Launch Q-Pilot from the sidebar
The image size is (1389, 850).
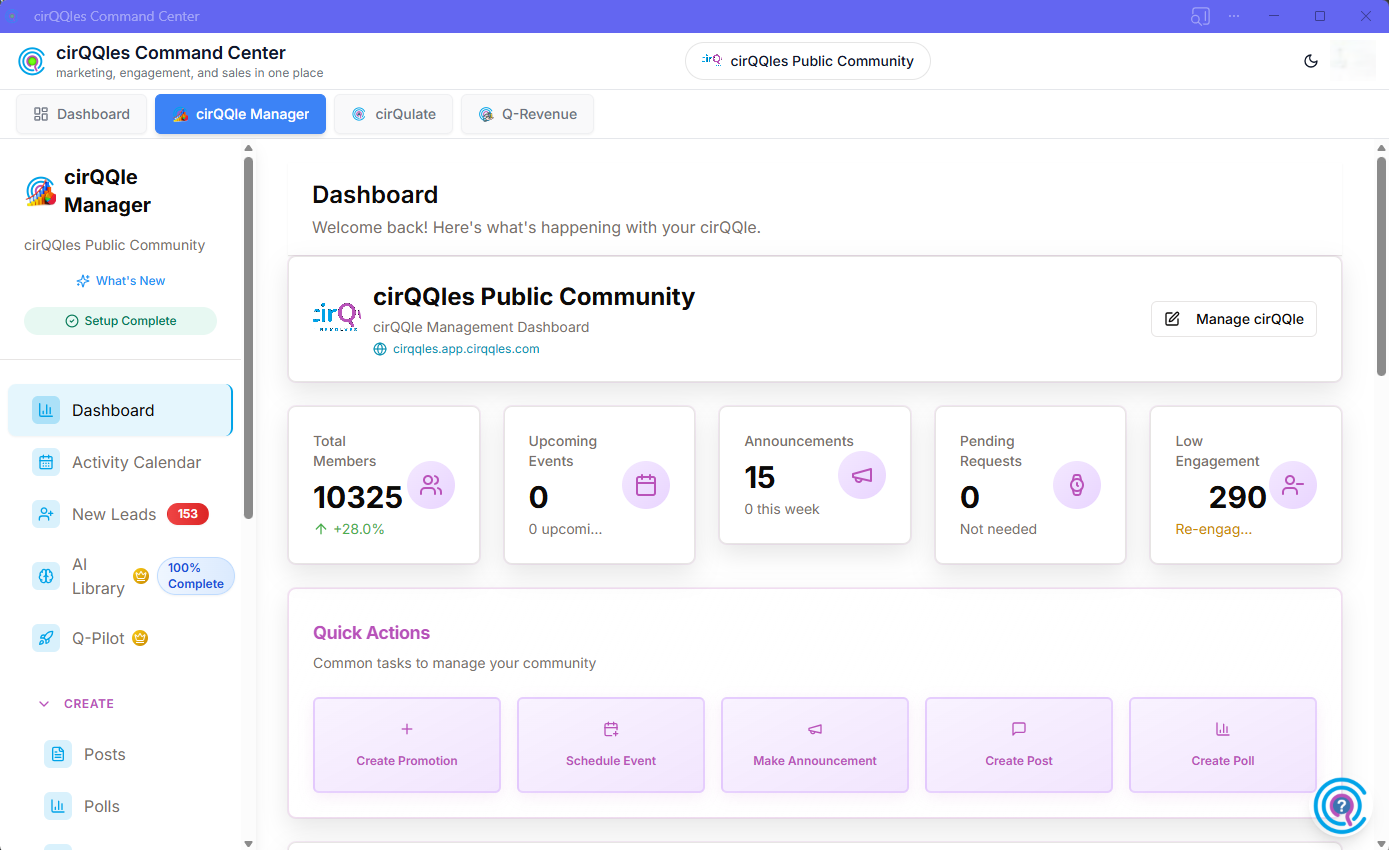[46, 638]
